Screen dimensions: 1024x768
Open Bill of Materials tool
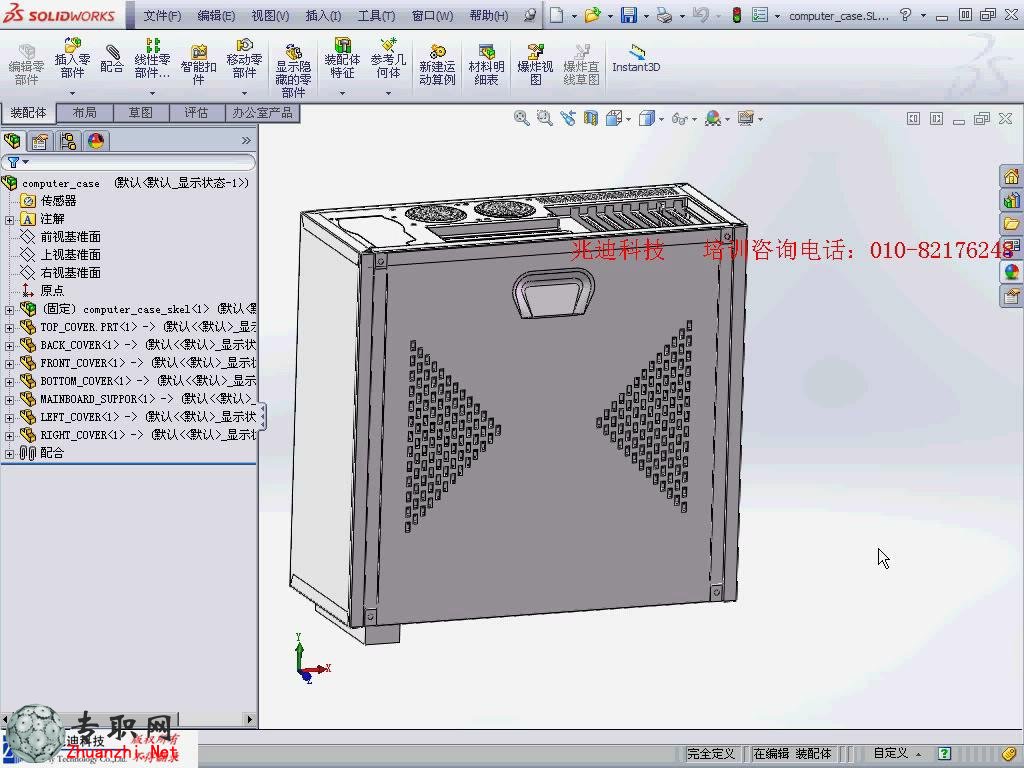486,65
